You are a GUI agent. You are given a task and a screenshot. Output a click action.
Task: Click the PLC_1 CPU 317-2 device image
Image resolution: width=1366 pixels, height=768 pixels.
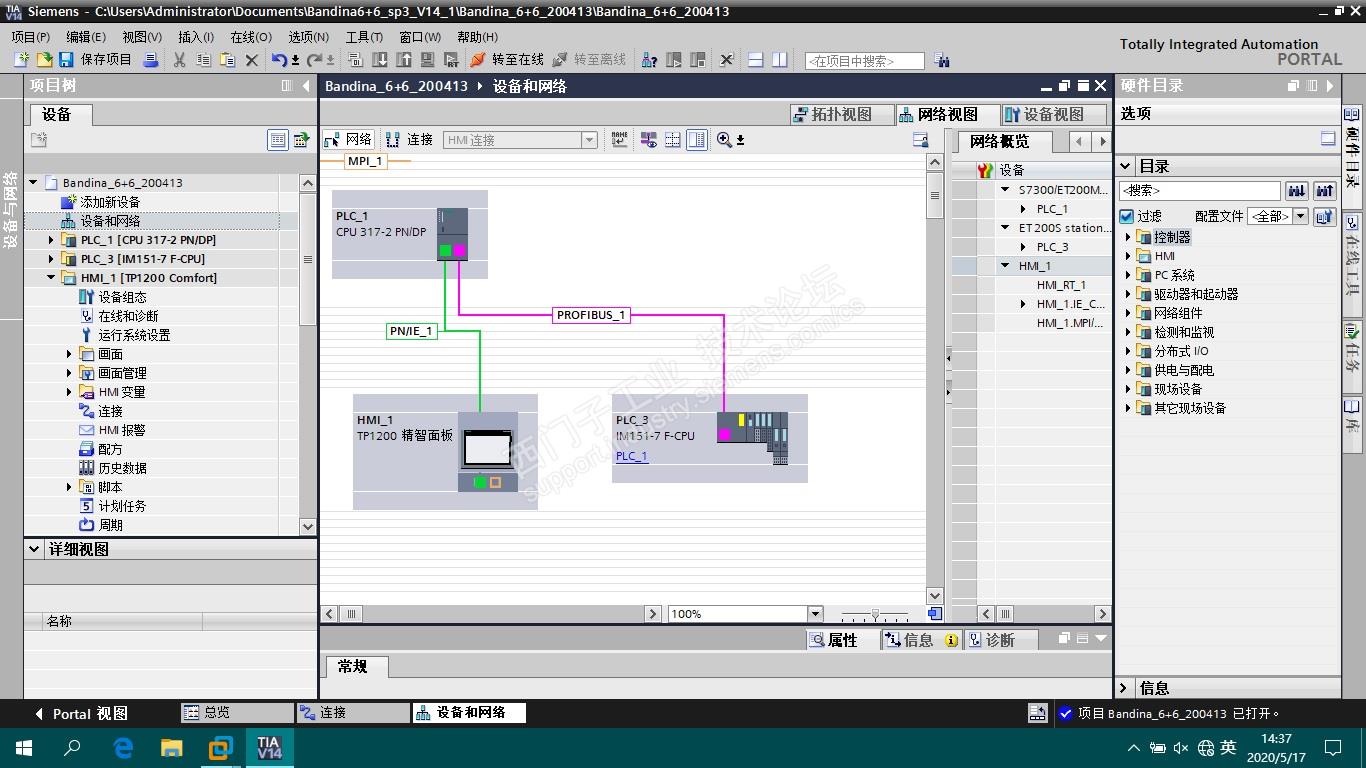(x=452, y=235)
